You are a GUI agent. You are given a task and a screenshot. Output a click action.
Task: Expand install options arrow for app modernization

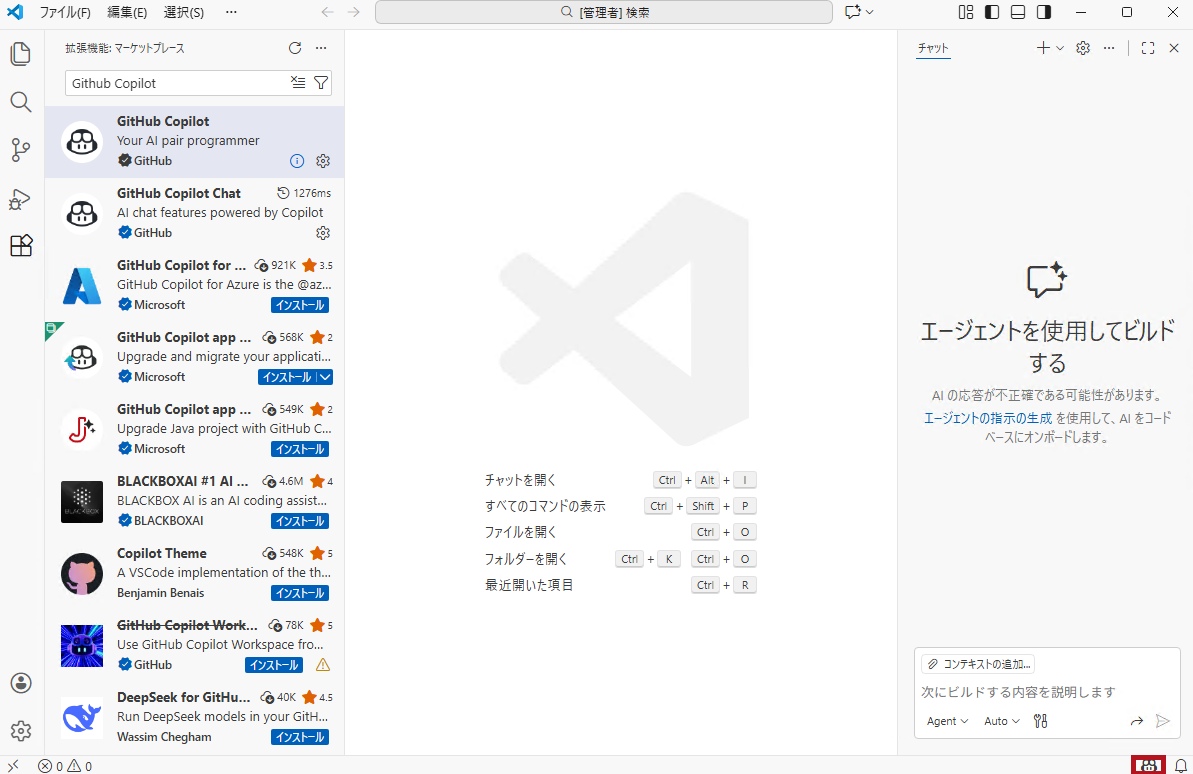pos(324,377)
